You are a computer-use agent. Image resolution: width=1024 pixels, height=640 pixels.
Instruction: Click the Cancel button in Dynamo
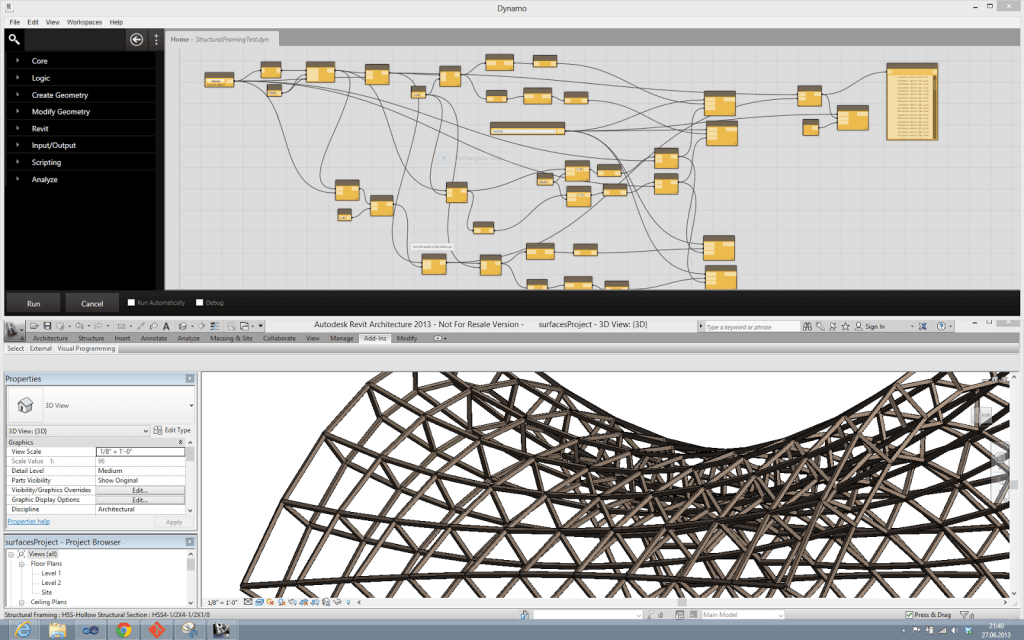coord(92,303)
